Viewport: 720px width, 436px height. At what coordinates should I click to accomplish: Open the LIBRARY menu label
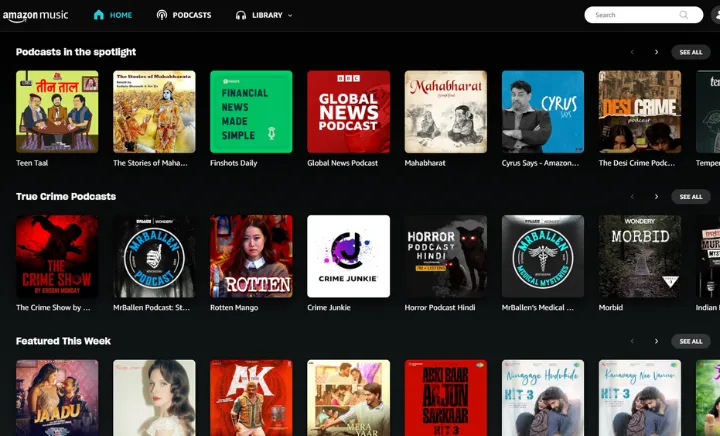click(267, 15)
